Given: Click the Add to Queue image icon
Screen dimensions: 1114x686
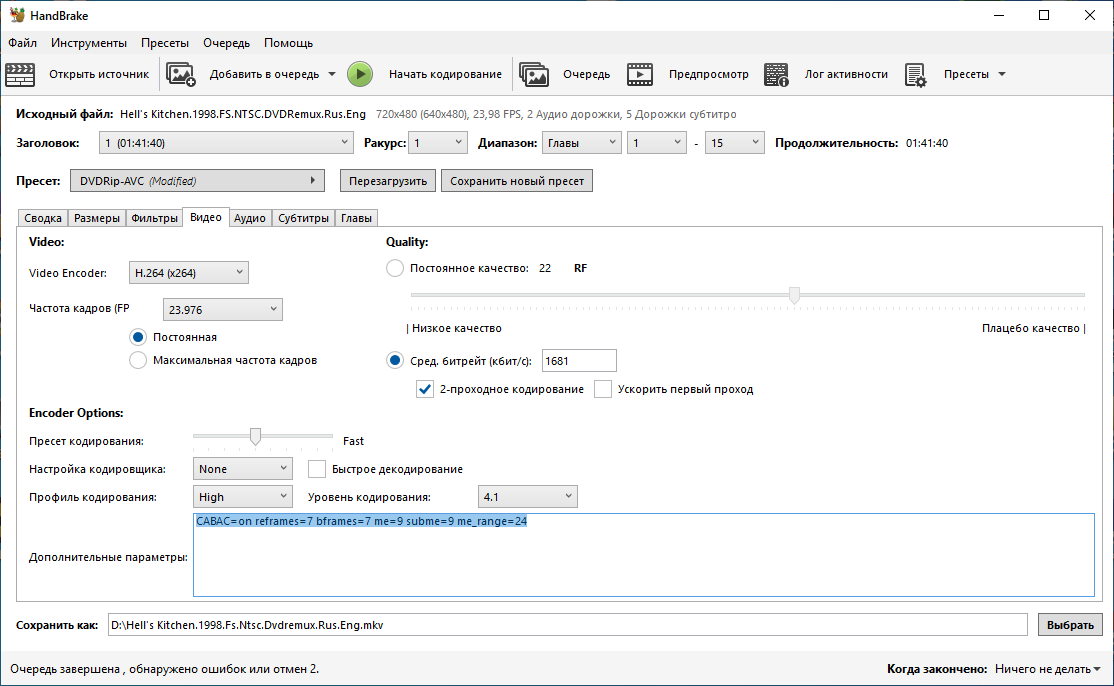Looking at the screenshot, I should pos(180,74).
